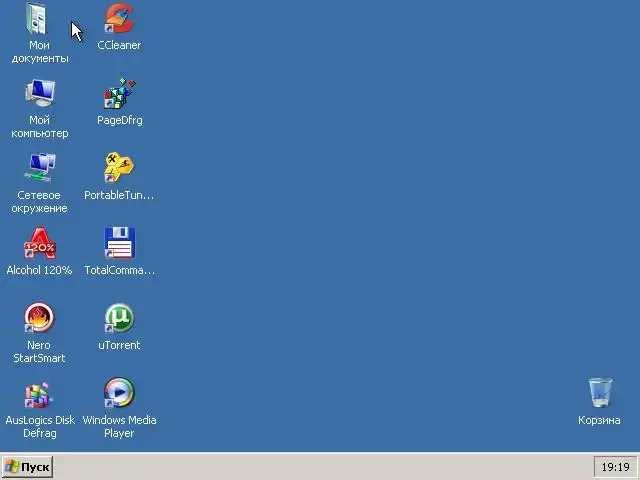Click the 19:19 taskbar clock
The width and height of the screenshot is (640, 480).
pyautogui.click(x=616, y=467)
